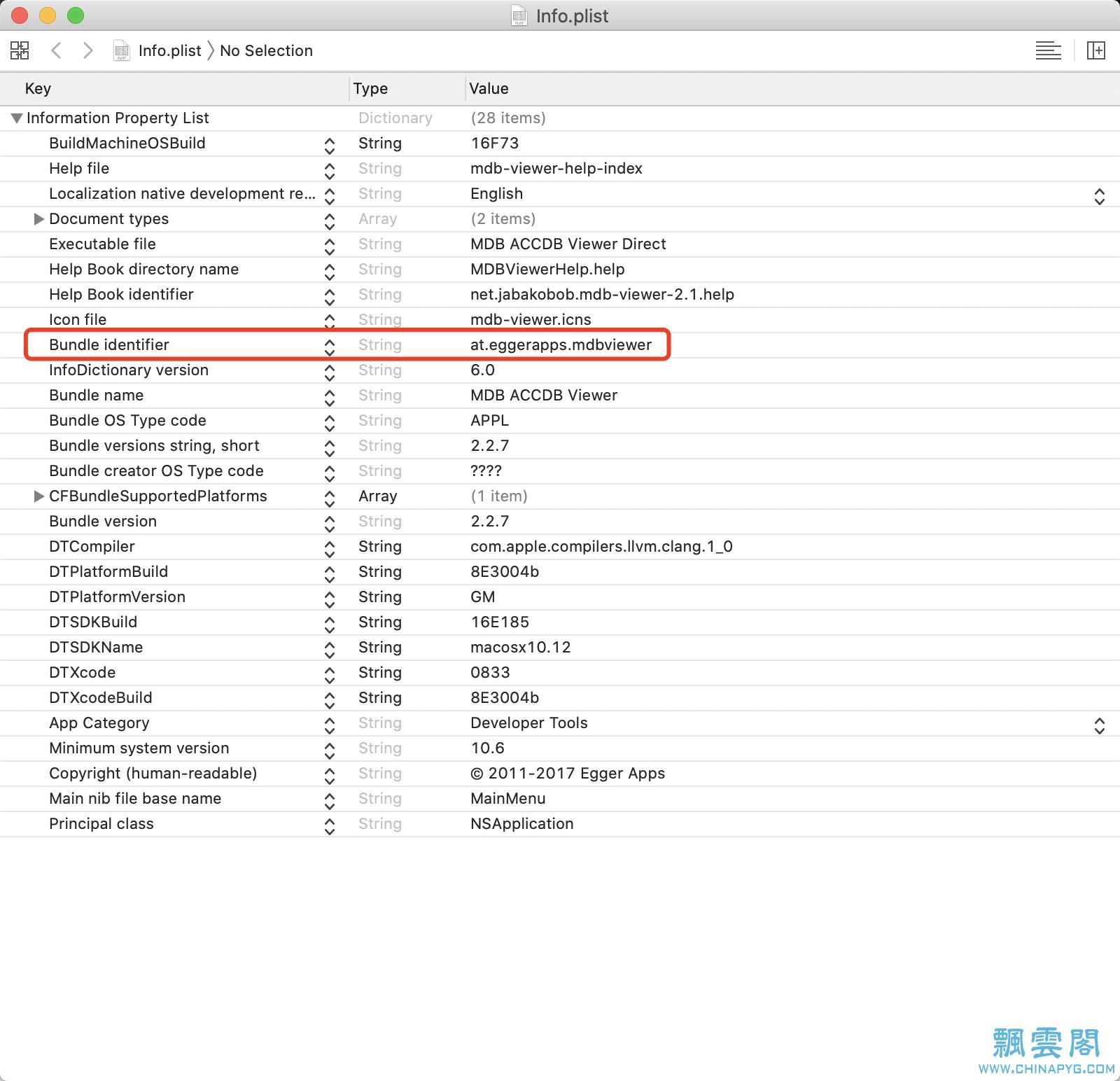This screenshot has height=1081, width=1120.
Task: Select the DTSDKBuild value 16E185
Action: pyautogui.click(x=500, y=622)
